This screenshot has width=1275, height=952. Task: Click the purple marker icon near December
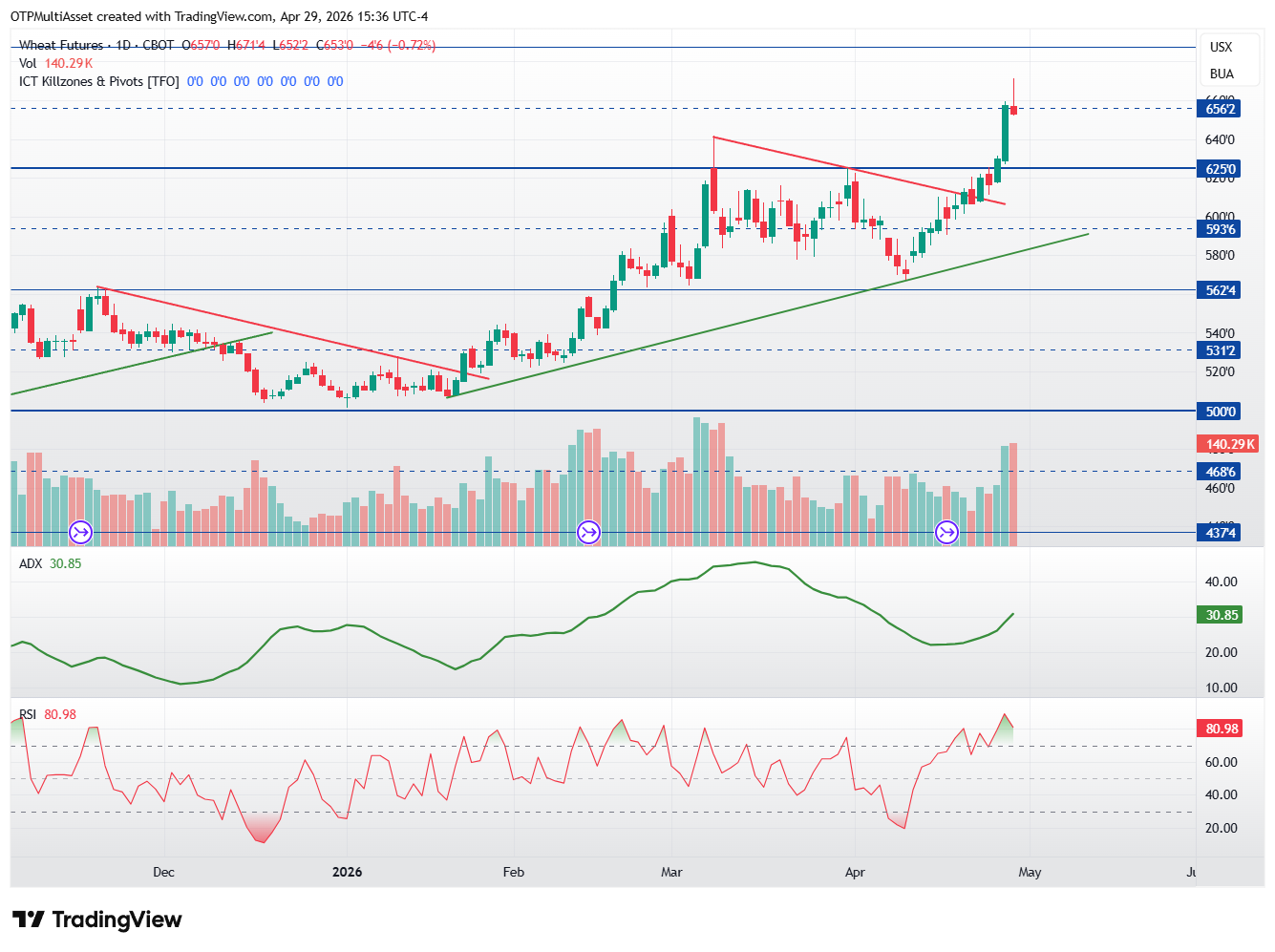click(81, 532)
